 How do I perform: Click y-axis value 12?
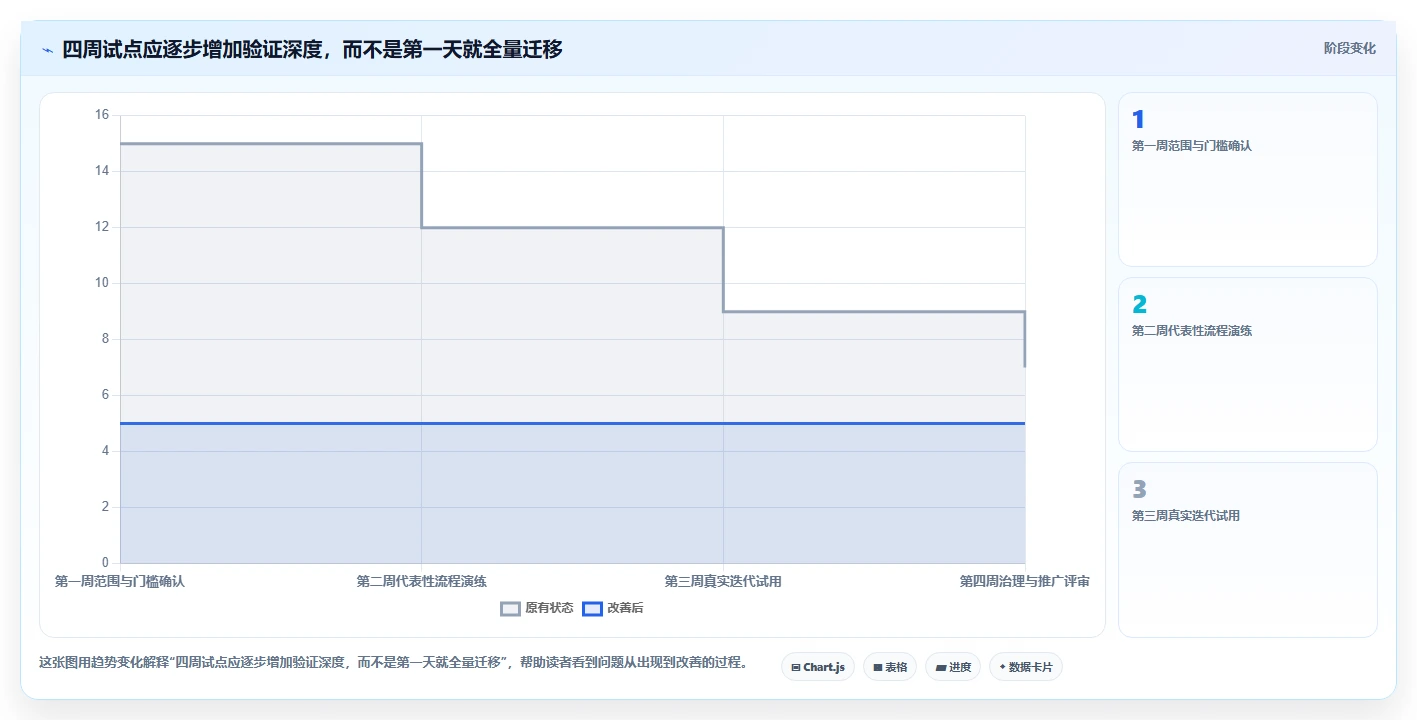(x=102, y=227)
